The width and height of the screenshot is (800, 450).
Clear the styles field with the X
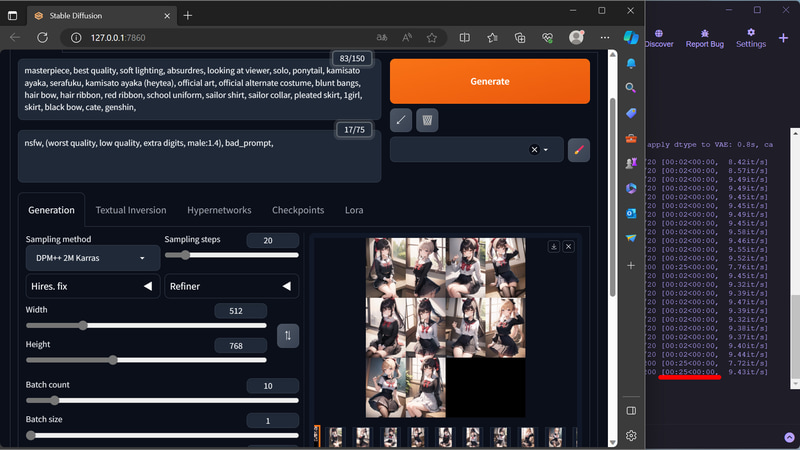pos(534,149)
